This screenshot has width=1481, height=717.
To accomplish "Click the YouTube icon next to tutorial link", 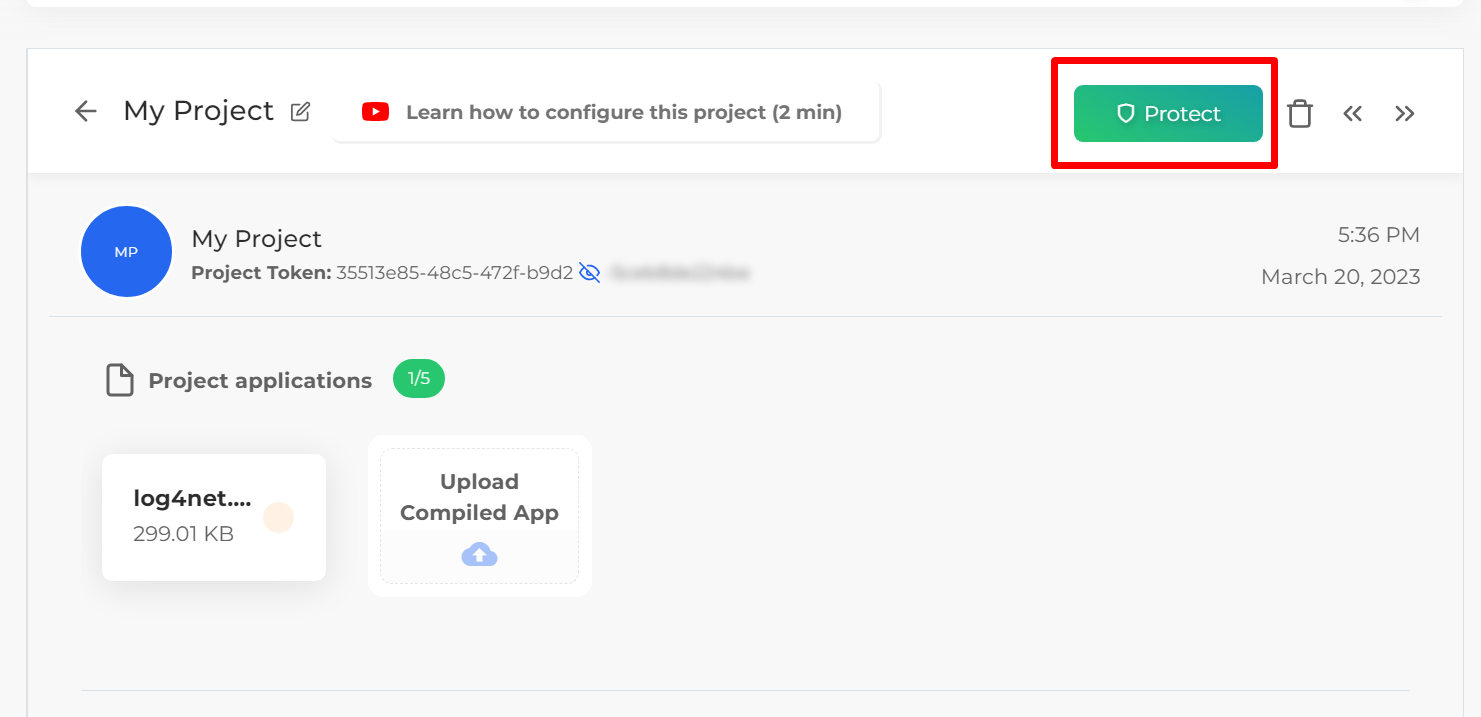I will pyautogui.click(x=375, y=111).
